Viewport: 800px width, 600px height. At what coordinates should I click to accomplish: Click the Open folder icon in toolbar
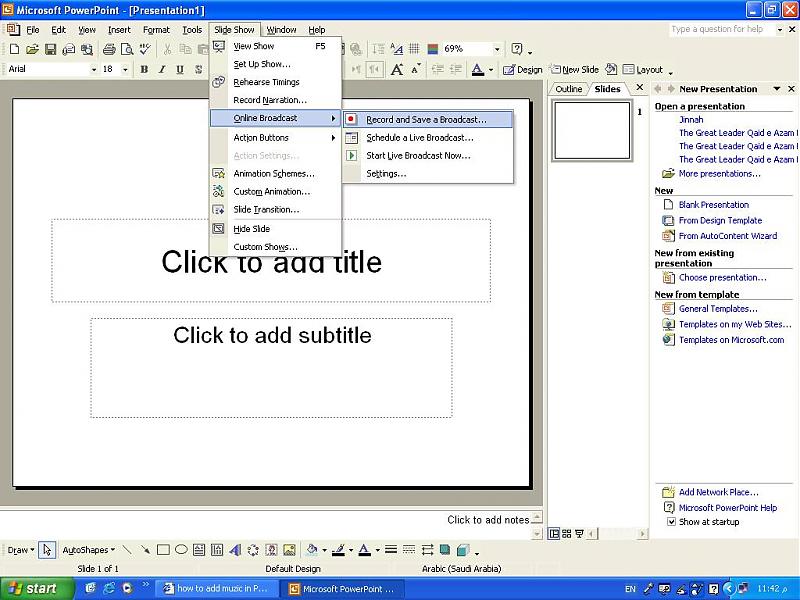click(x=32, y=49)
